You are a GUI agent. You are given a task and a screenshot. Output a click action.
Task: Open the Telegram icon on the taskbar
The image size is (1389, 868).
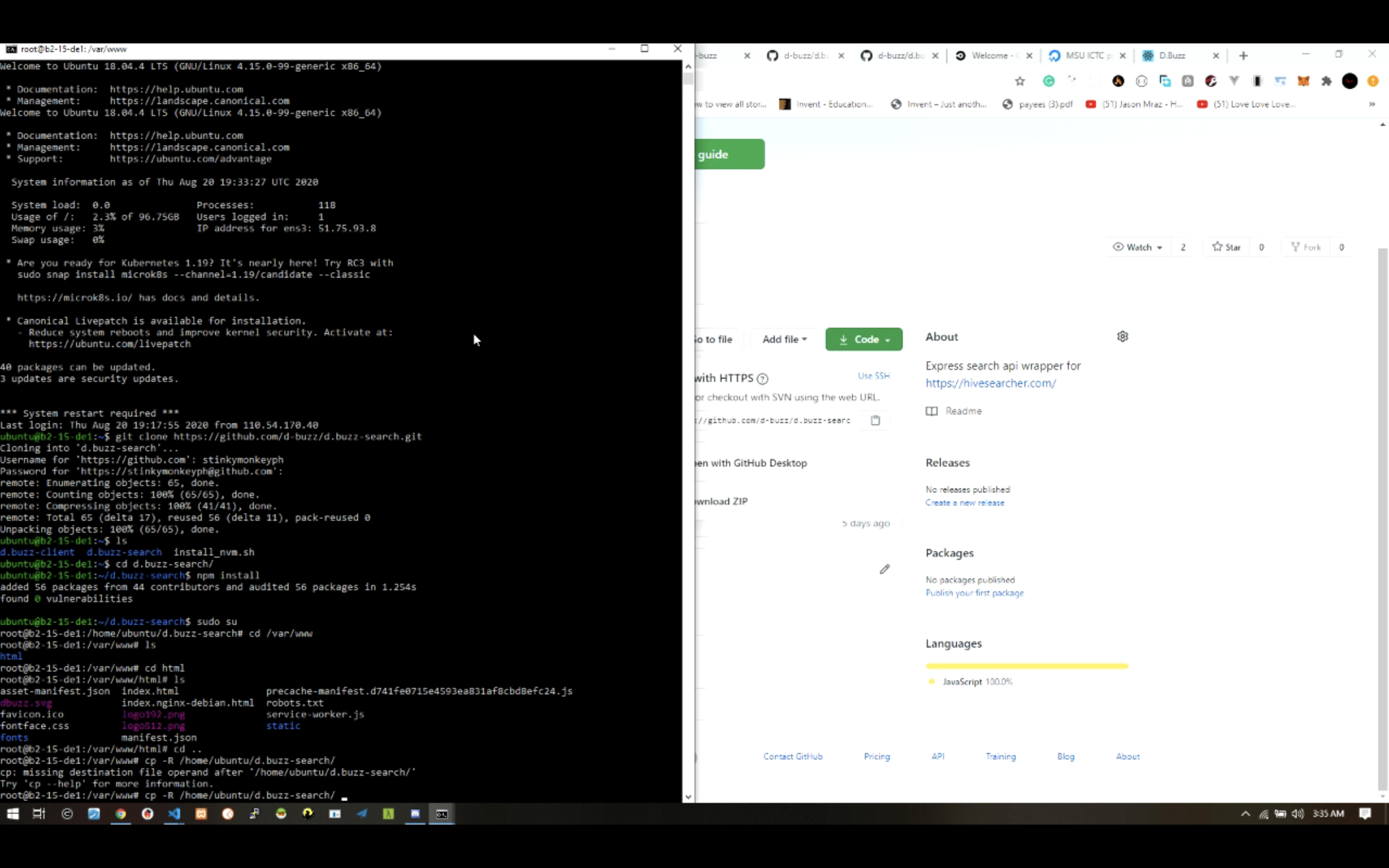[x=362, y=814]
